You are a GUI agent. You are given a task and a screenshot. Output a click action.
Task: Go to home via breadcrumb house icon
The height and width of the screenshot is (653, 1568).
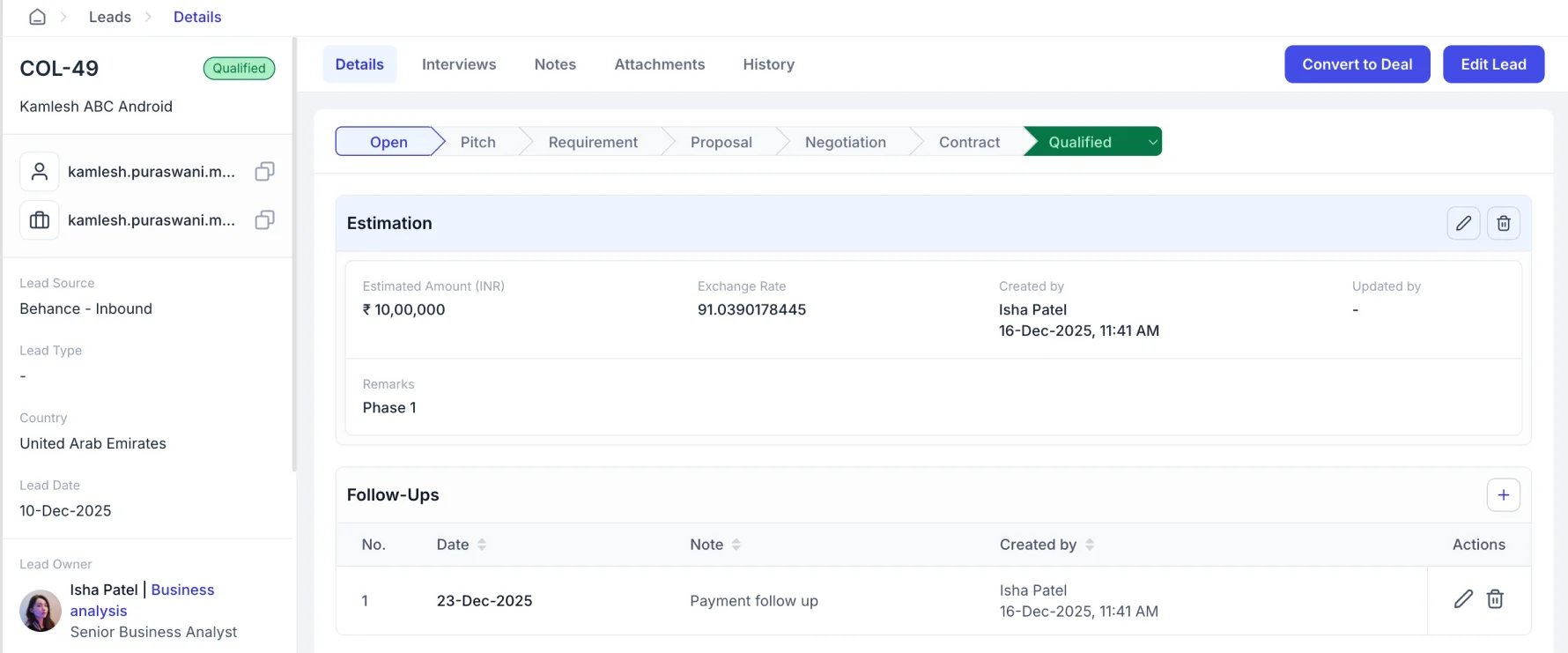[37, 17]
